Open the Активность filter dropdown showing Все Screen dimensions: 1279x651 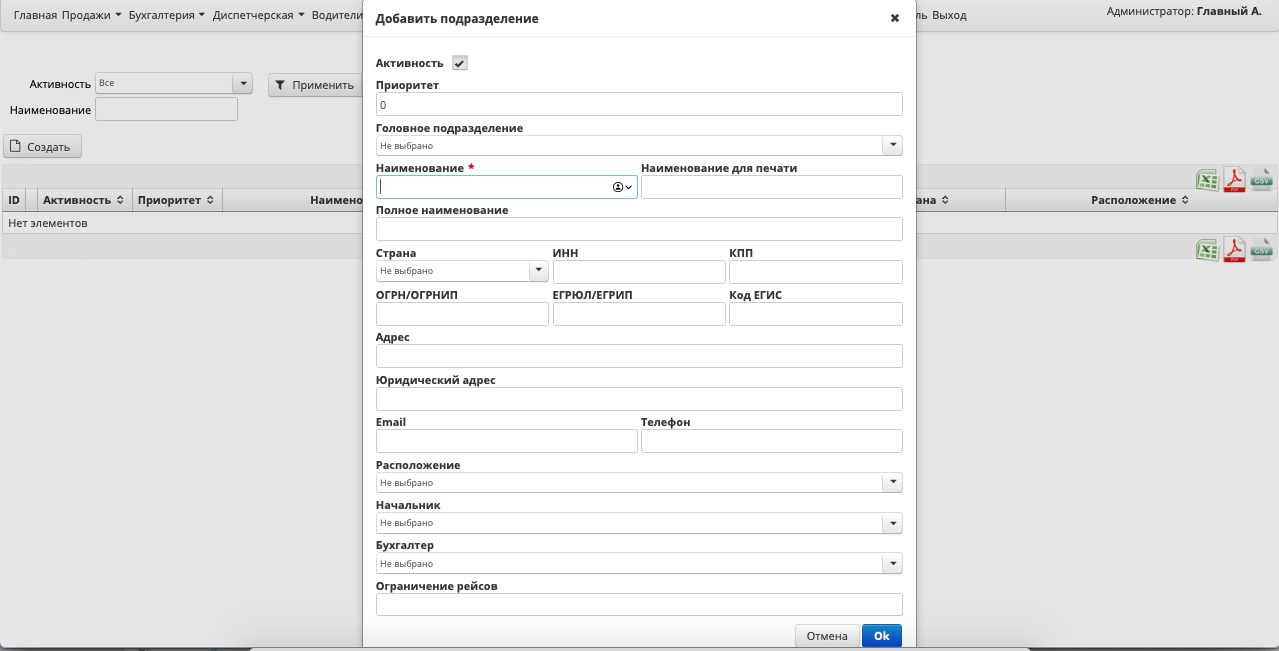point(174,84)
